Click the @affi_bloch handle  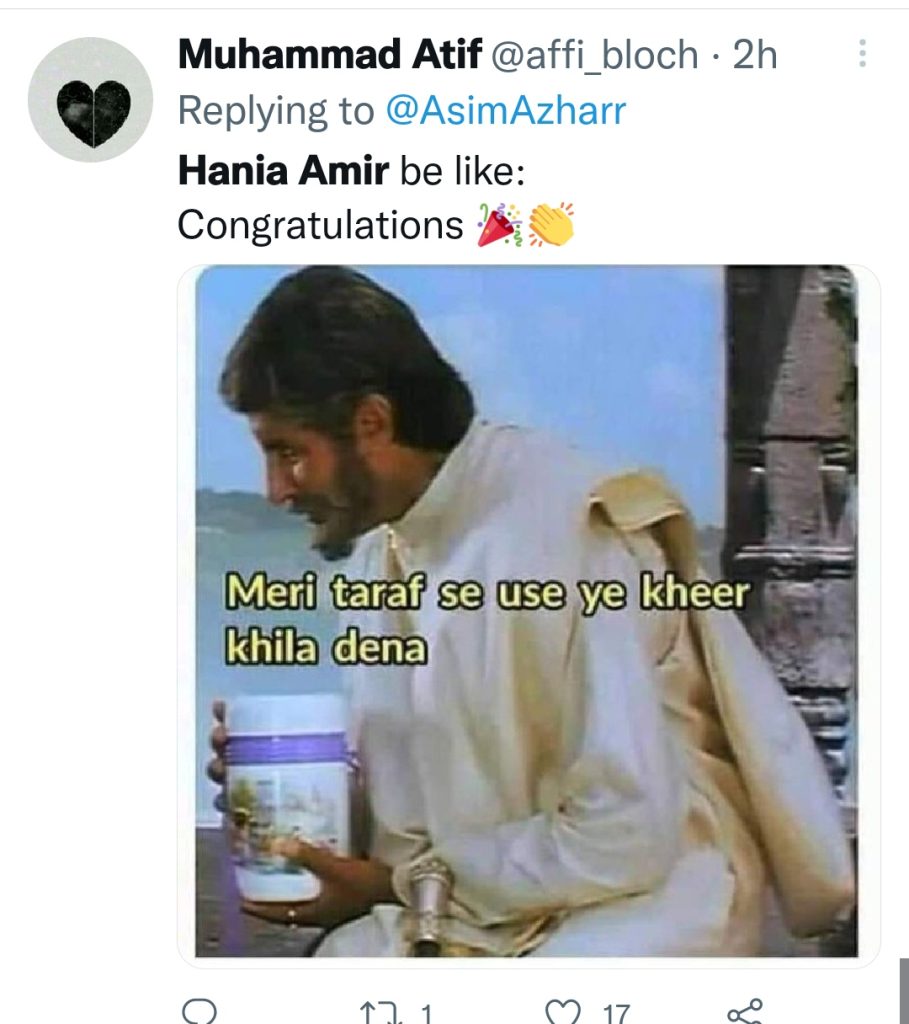[594, 54]
